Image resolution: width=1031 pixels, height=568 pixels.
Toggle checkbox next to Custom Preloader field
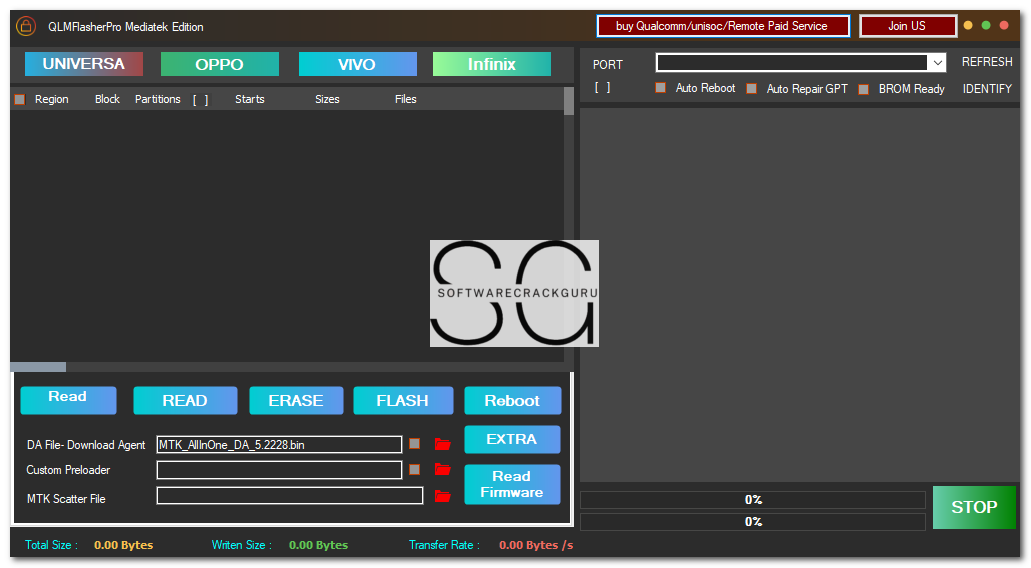click(x=414, y=469)
